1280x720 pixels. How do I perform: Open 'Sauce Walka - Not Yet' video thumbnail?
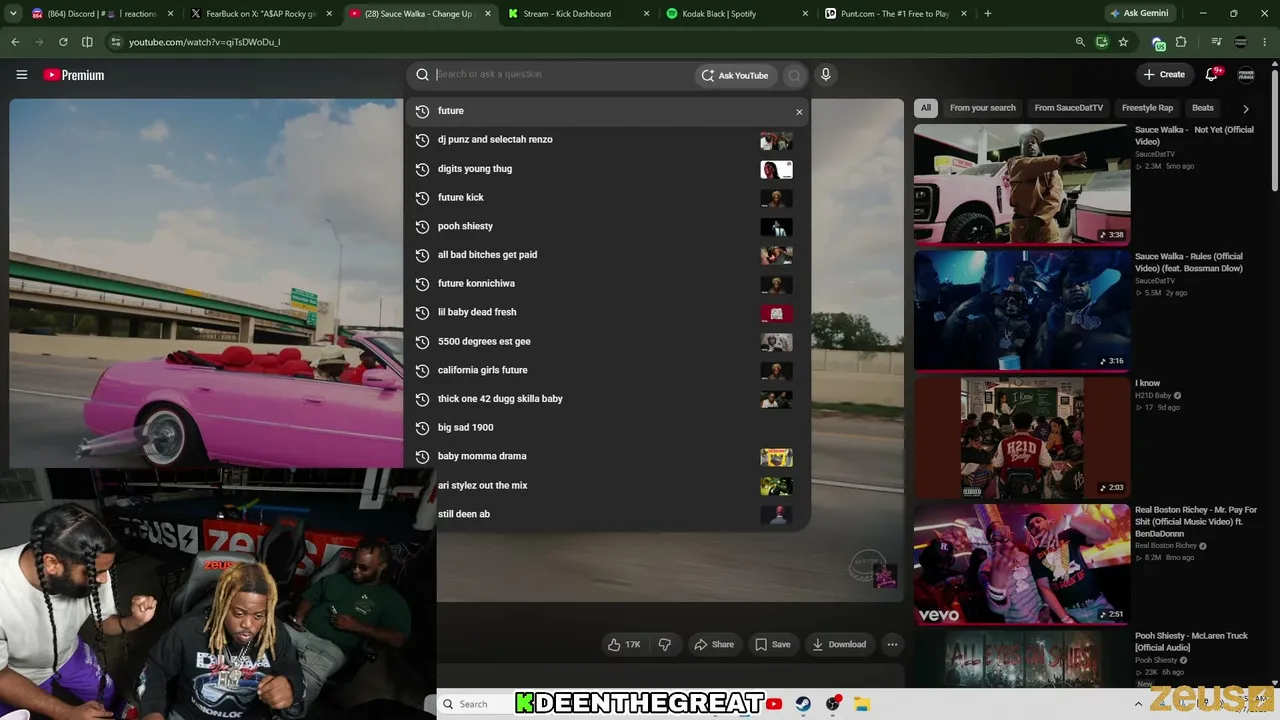pyautogui.click(x=1022, y=183)
